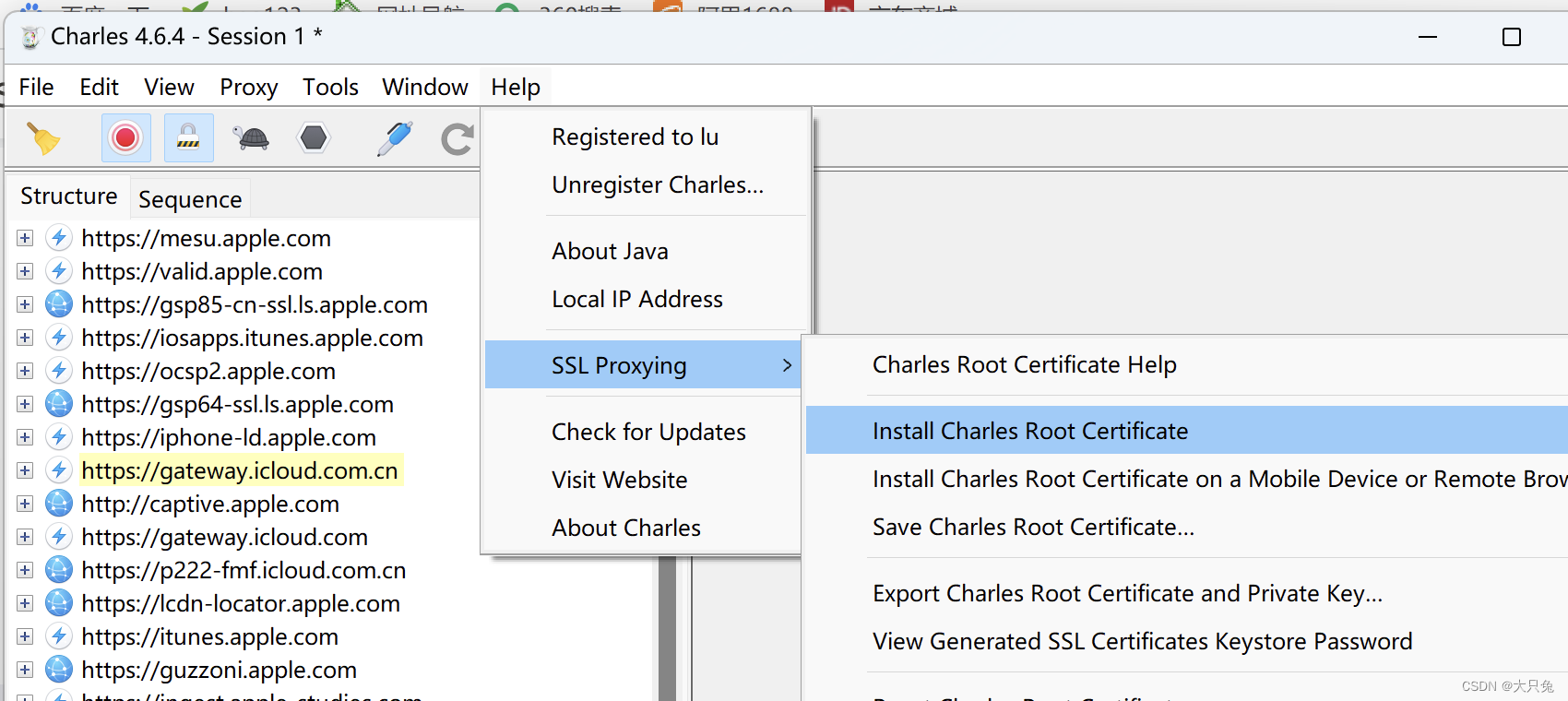The height and width of the screenshot is (701, 1568).
Task: Toggle SSL proxying padlock icon
Action: click(188, 138)
